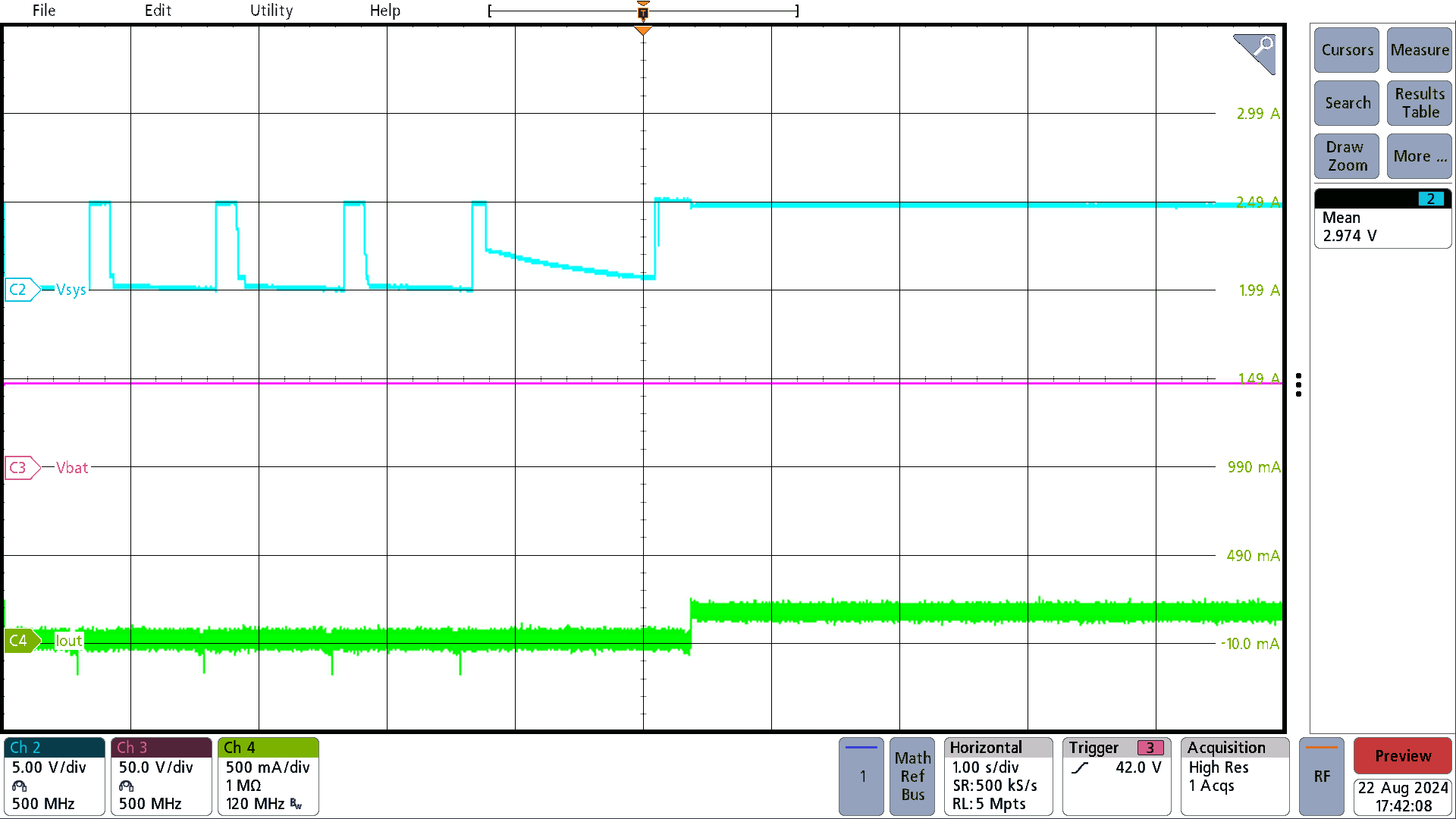This screenshot has height=819, width=1456.
Task: Click the Math Ref Bus icon
Action: pyautogui.click(x=912, y=777)
